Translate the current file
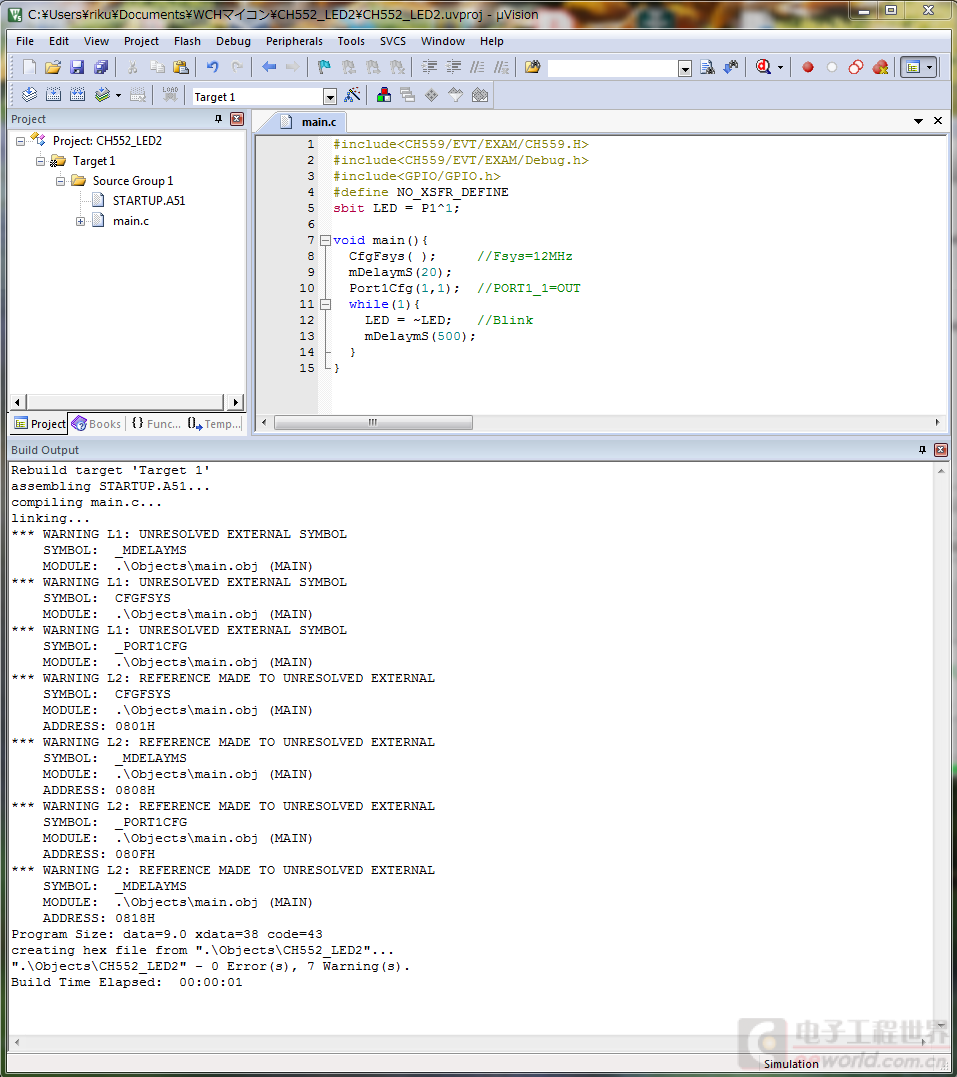 tap(30, 95)
